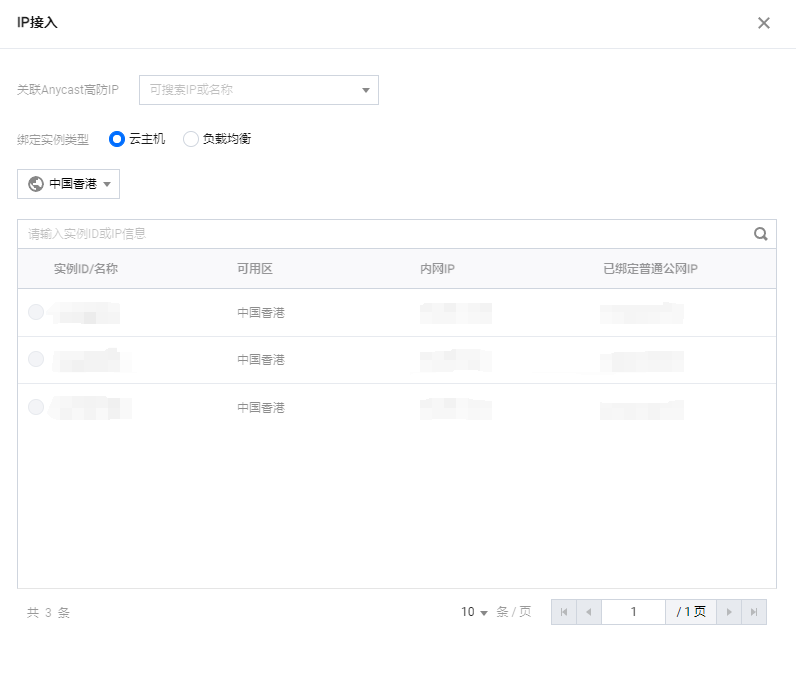796x698 pixels.
Task: Select the third instance row radio
Action: (36, 407)
